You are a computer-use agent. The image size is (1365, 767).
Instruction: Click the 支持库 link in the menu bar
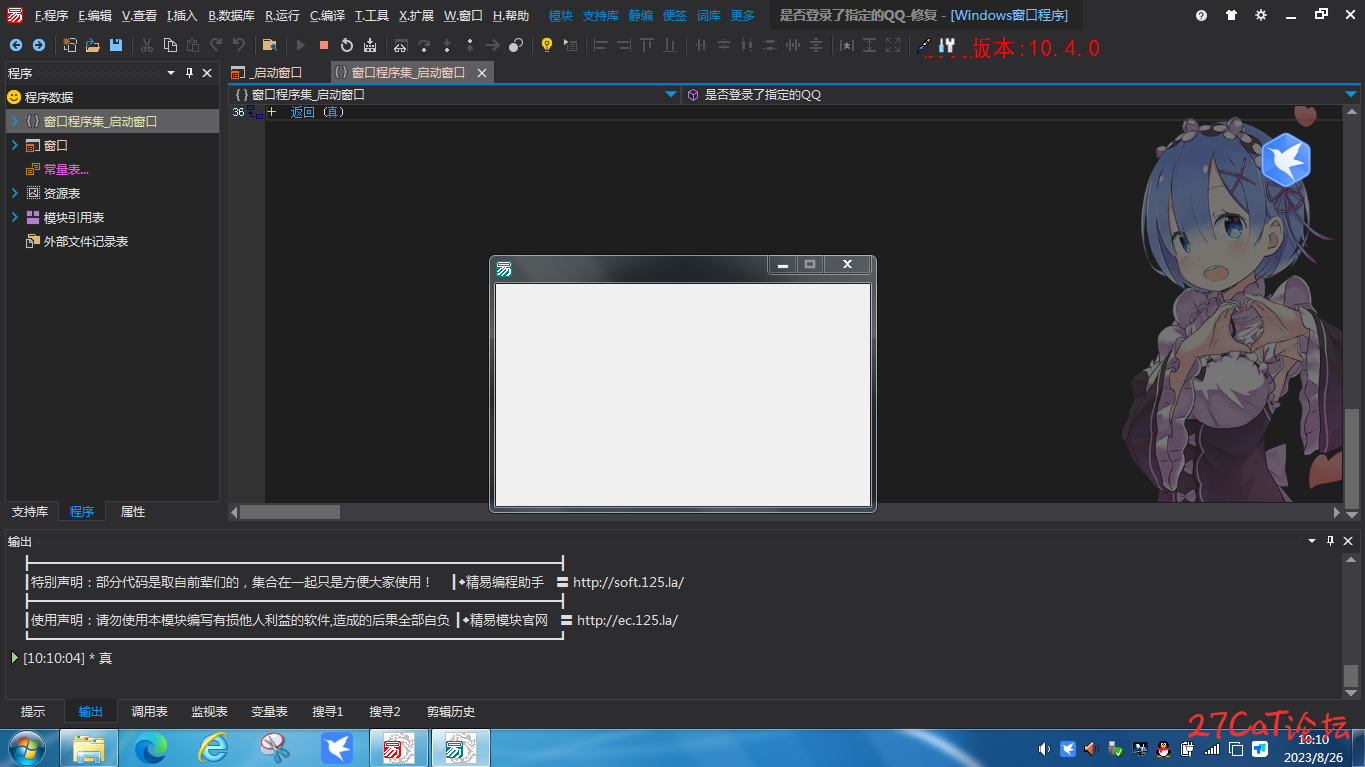(600, 15)
